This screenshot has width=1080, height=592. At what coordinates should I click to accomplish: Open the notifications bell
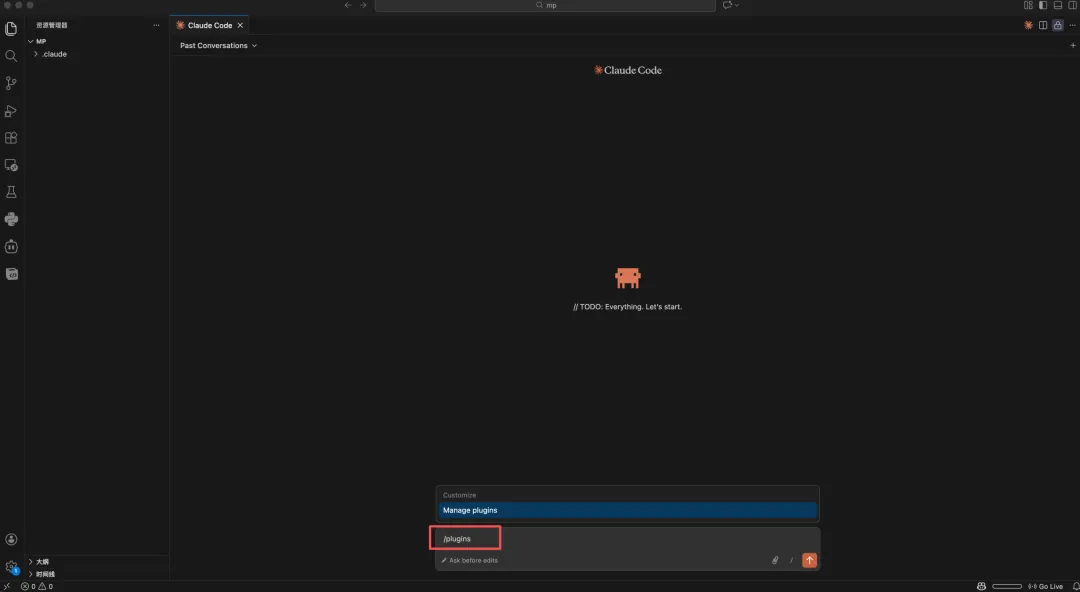pos(1075,586)
